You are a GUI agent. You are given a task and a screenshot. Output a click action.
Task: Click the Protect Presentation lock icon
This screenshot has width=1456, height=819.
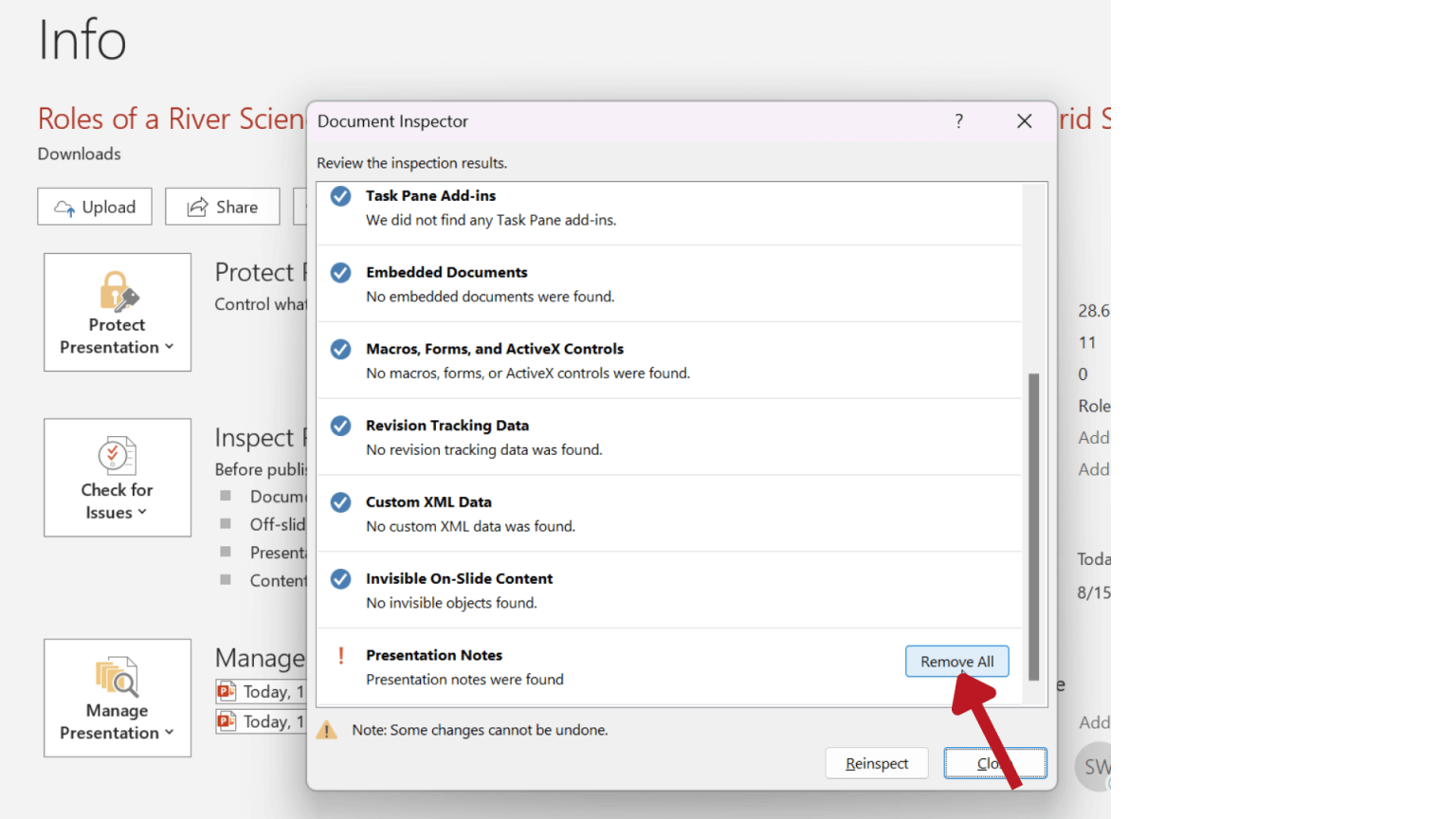point(118,292)
